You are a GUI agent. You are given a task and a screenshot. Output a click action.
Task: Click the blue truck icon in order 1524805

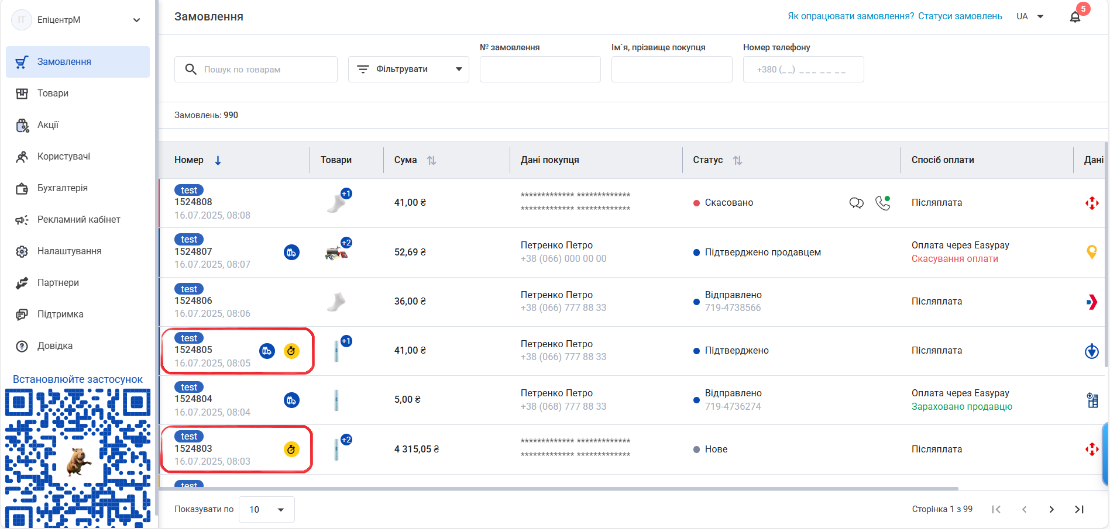pyautogui.click(x=267, y=351)
